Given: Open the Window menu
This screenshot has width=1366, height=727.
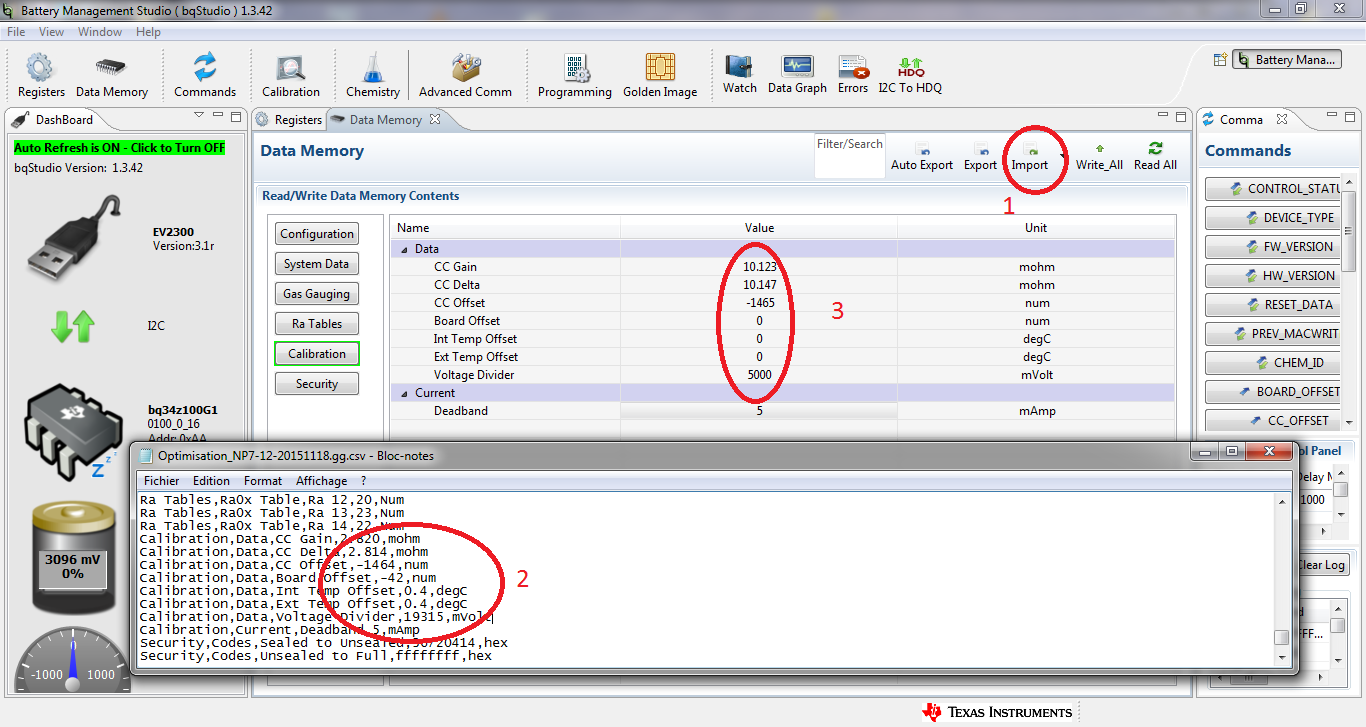Looking at the screenshot, I should pyautogui.click(x=100, y=32).
